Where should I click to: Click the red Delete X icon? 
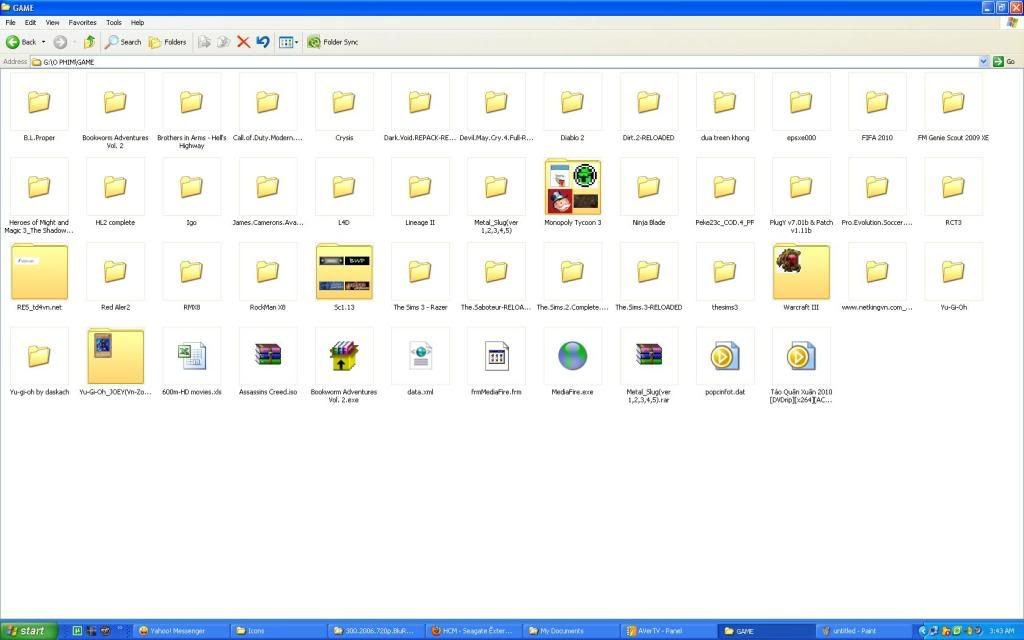244,42
